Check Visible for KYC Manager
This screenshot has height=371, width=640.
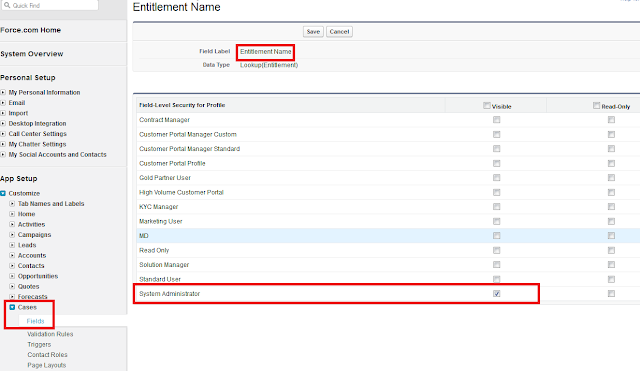coord(496,207)
